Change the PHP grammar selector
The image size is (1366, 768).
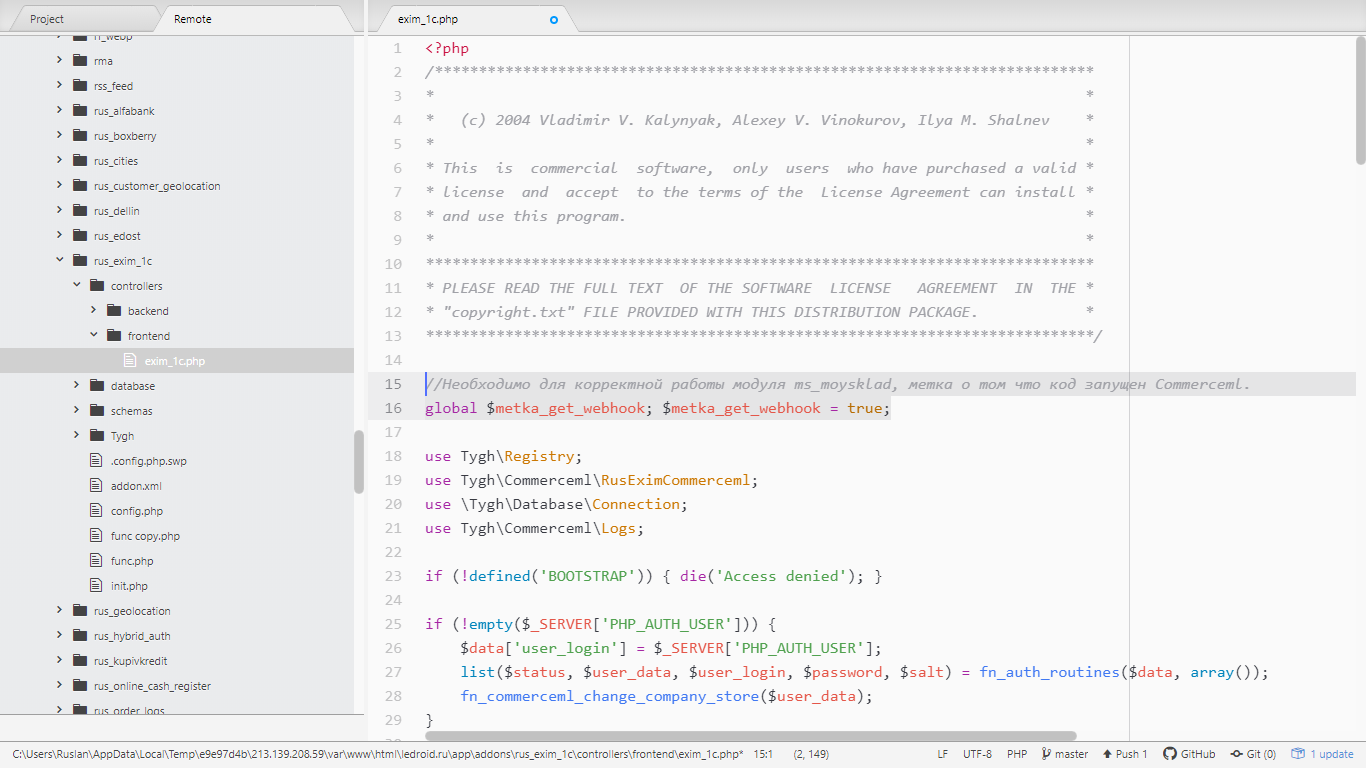tap(1017, 754)
